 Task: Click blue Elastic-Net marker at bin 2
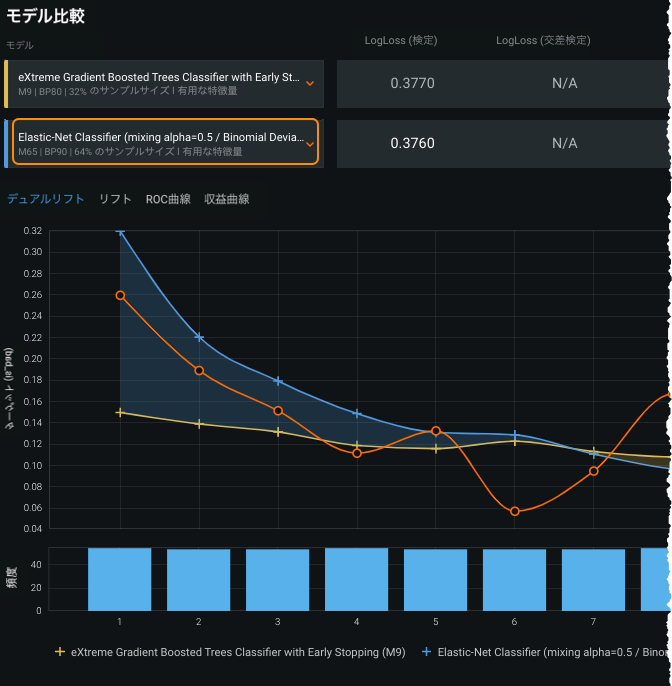tap(199, 337)
